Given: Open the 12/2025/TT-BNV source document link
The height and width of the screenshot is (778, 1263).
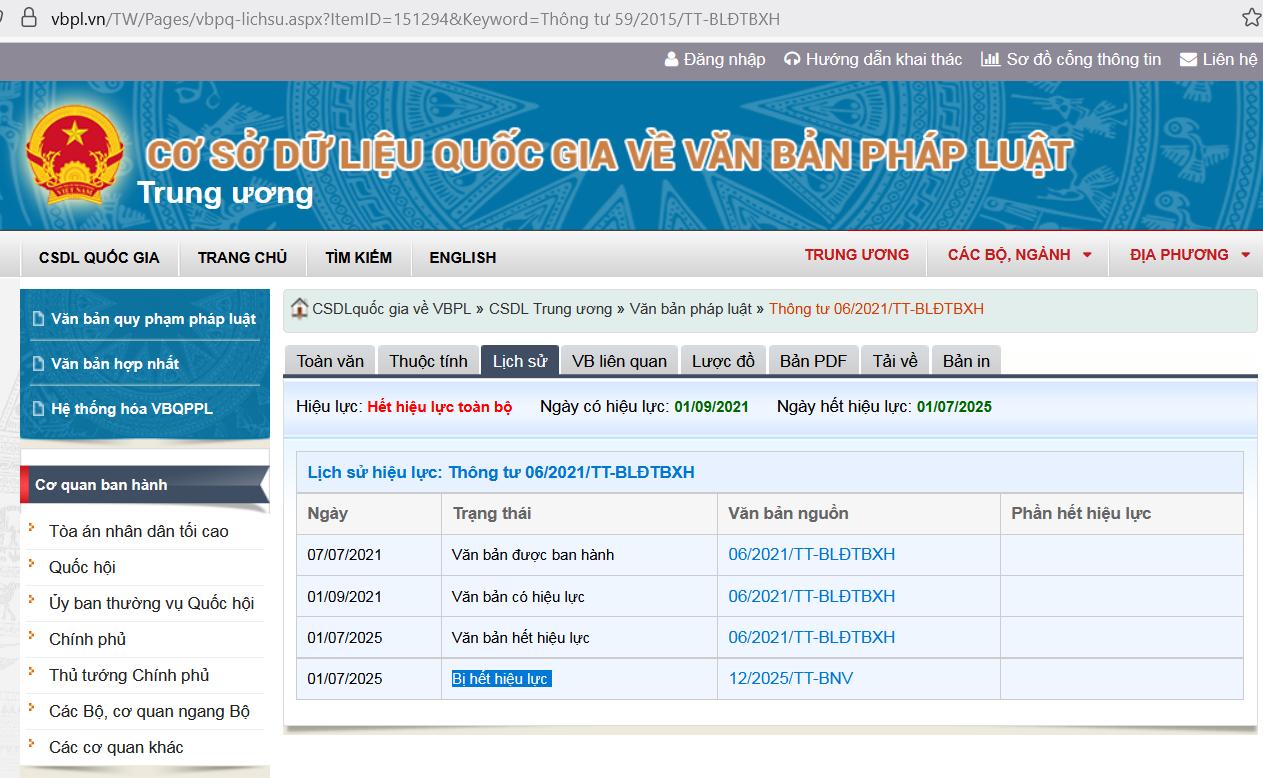Looking at the screenshot, I should click(790, 679).
